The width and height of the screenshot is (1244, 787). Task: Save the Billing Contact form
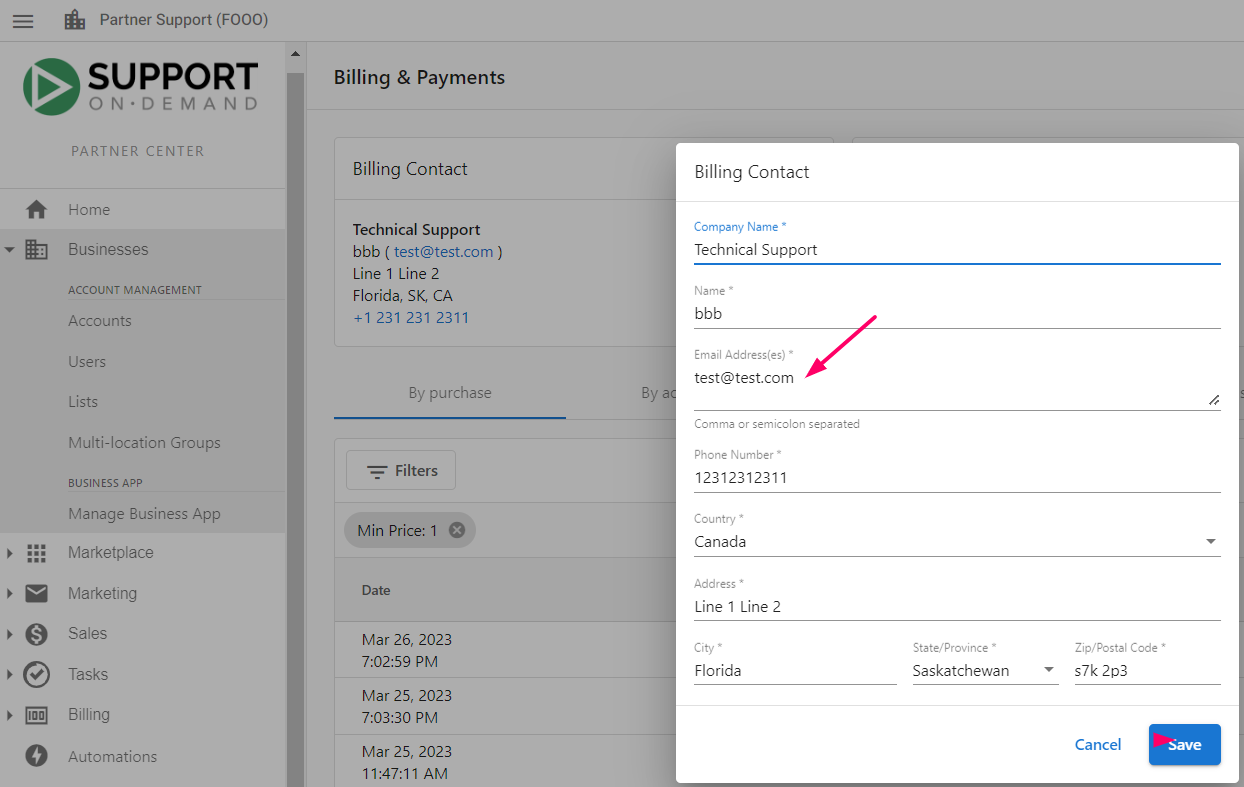click(x=1185, y=745)
